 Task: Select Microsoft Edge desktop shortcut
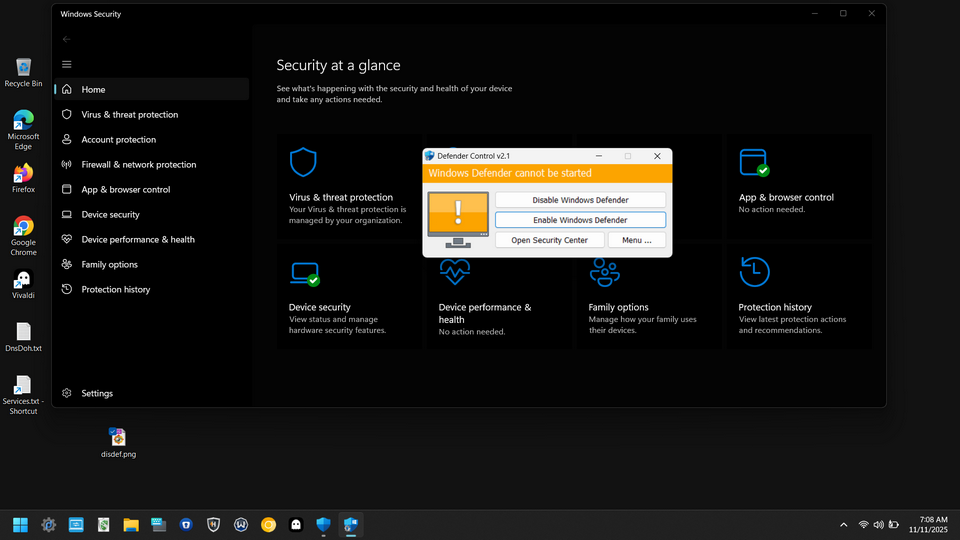click(23, 130)
